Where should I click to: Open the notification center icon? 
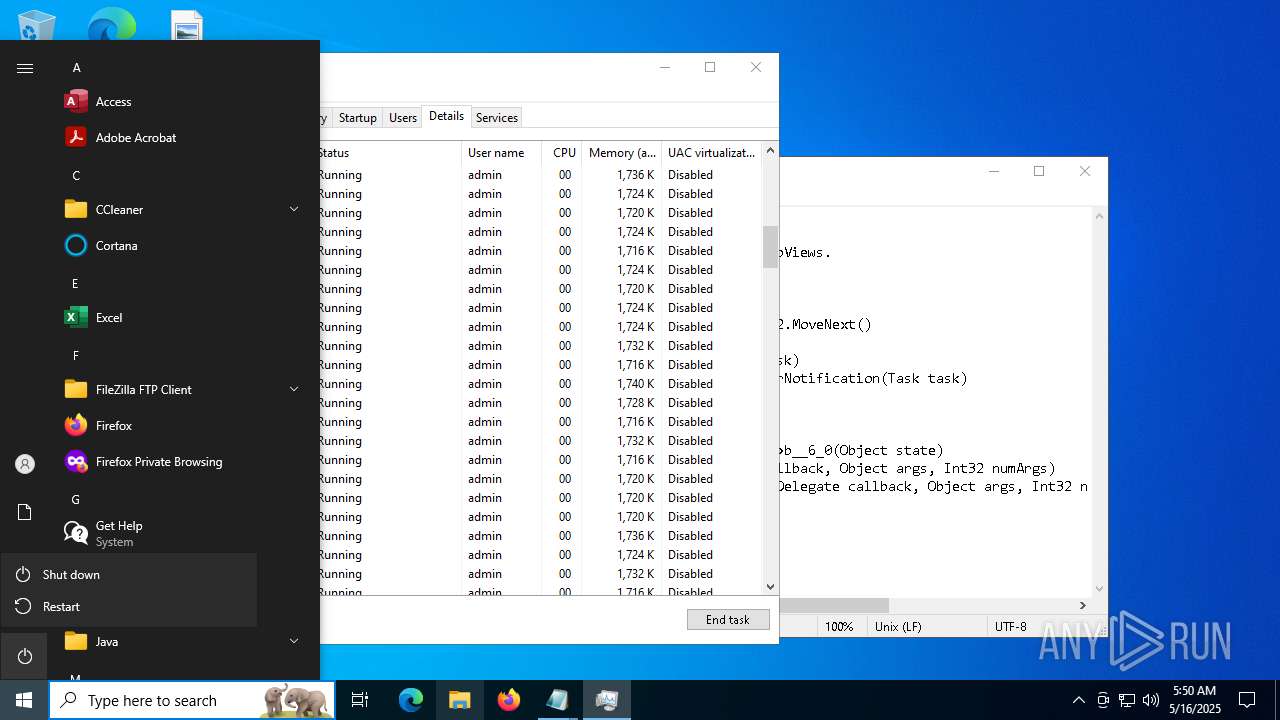coord(1247,700)
